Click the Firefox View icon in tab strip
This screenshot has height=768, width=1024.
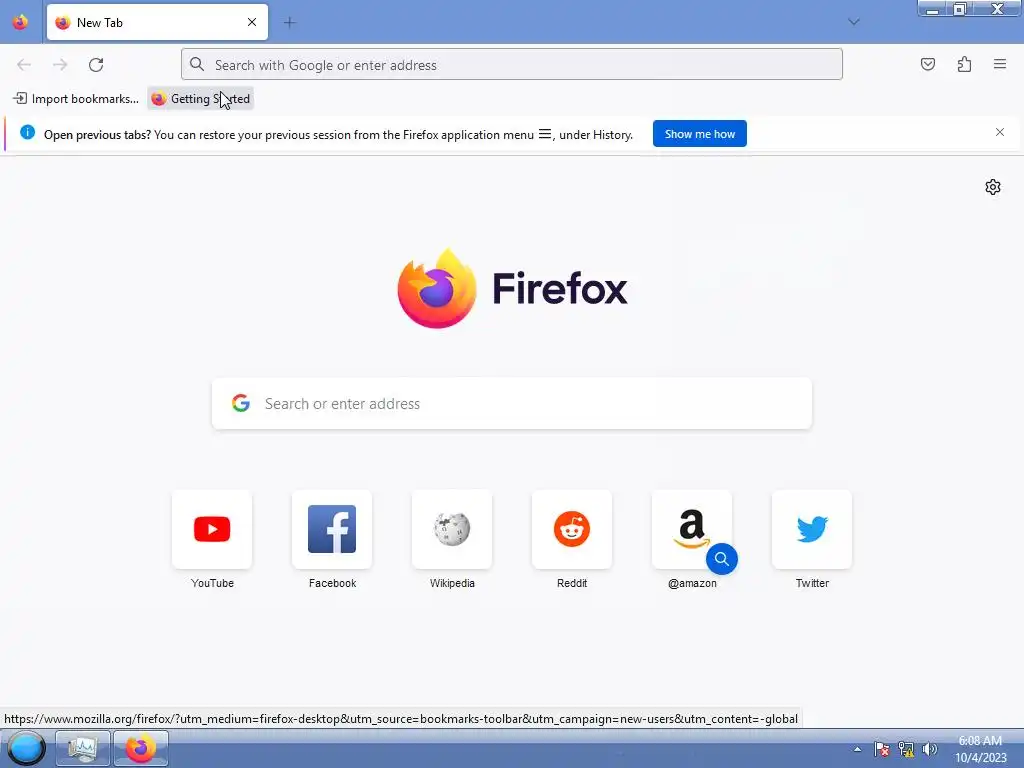[20, 22]
